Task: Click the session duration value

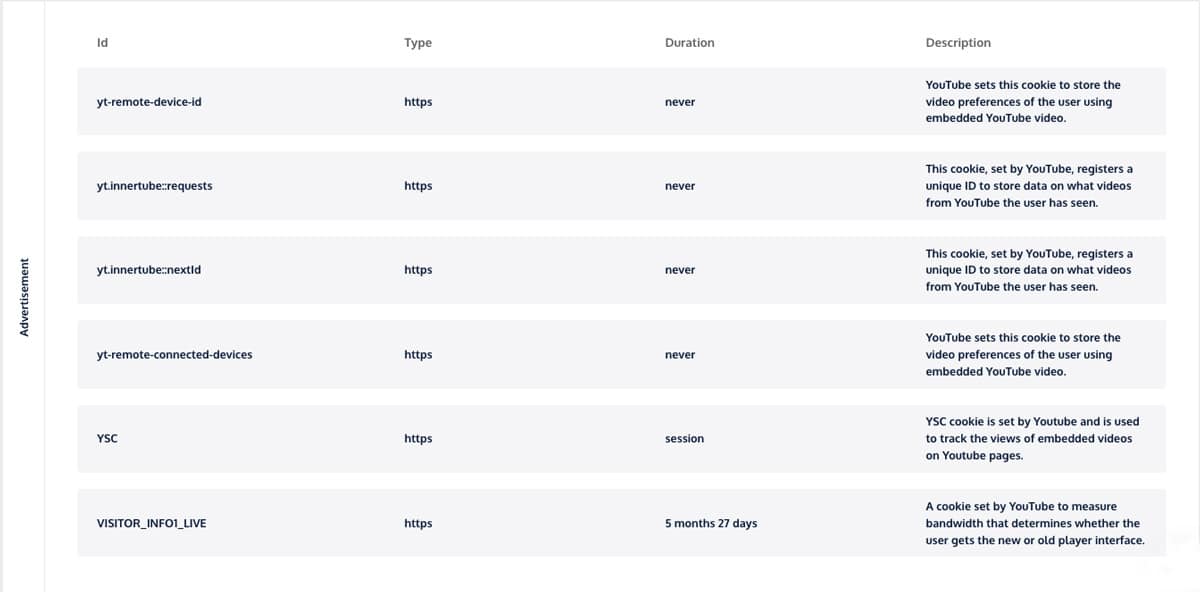Action: click(684, 438)
